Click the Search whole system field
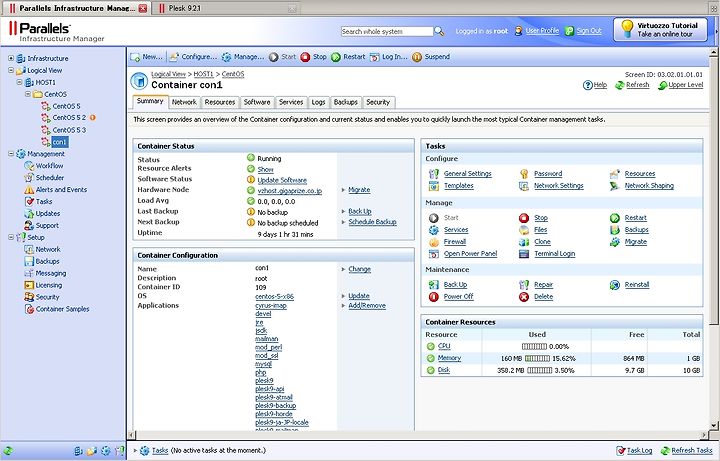Screen dimensions: 720x461 pos(387,31)
